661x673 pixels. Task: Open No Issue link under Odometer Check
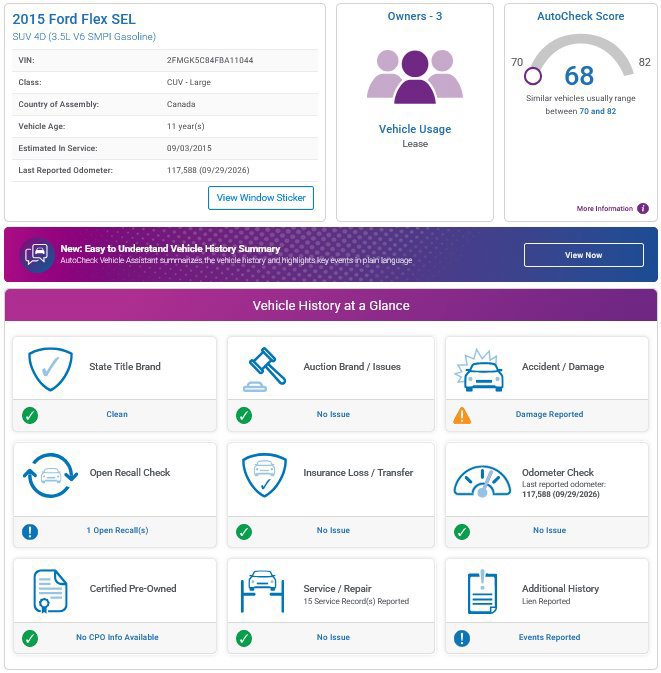click(549, 530)
